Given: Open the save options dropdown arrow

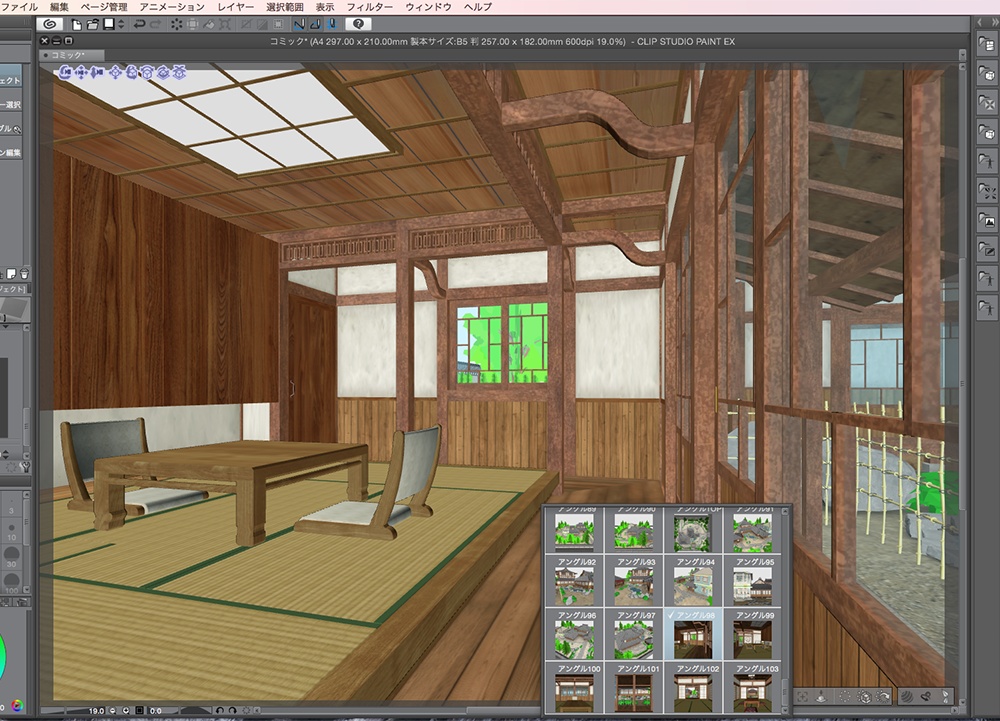Looking at the screenshot, I should (121, 28).
